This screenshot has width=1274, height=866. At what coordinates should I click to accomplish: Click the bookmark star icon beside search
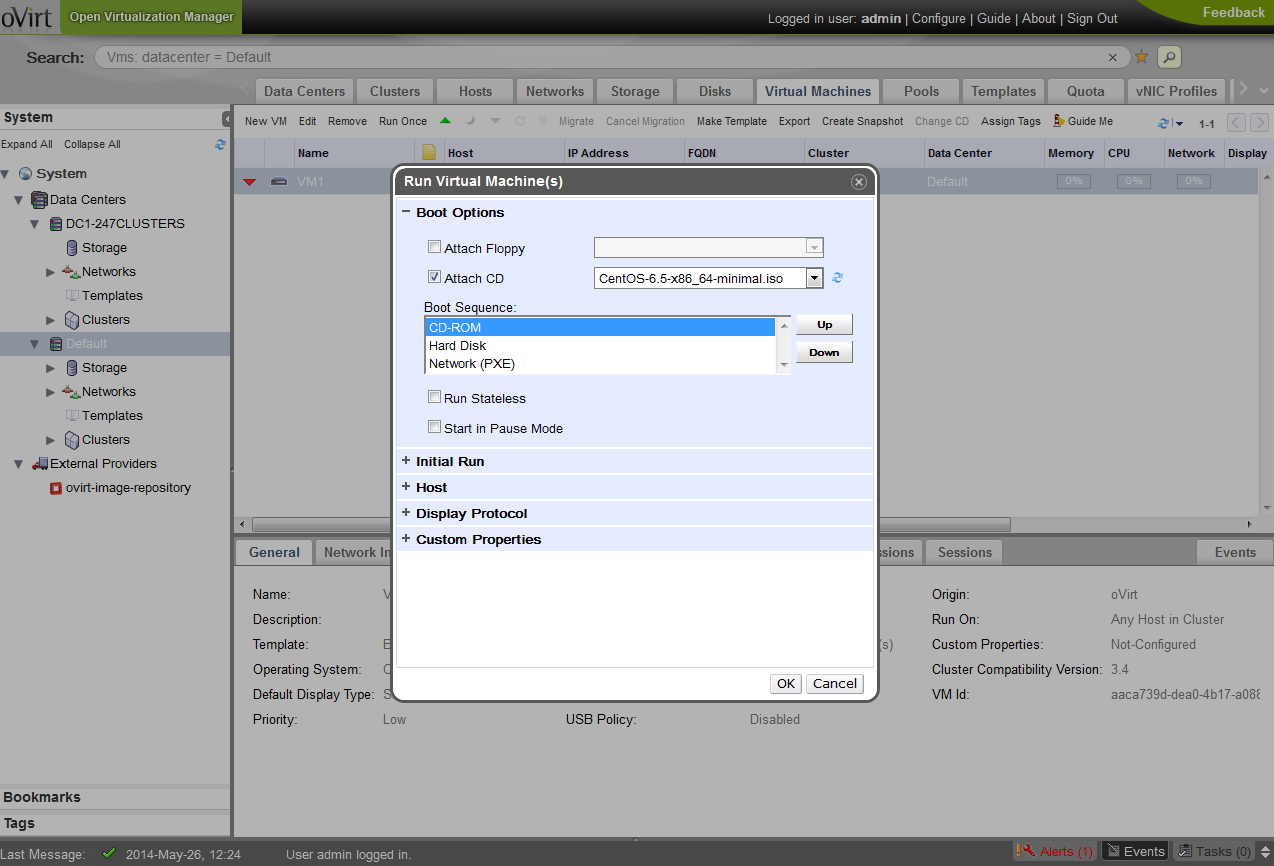pos(1141,57)
